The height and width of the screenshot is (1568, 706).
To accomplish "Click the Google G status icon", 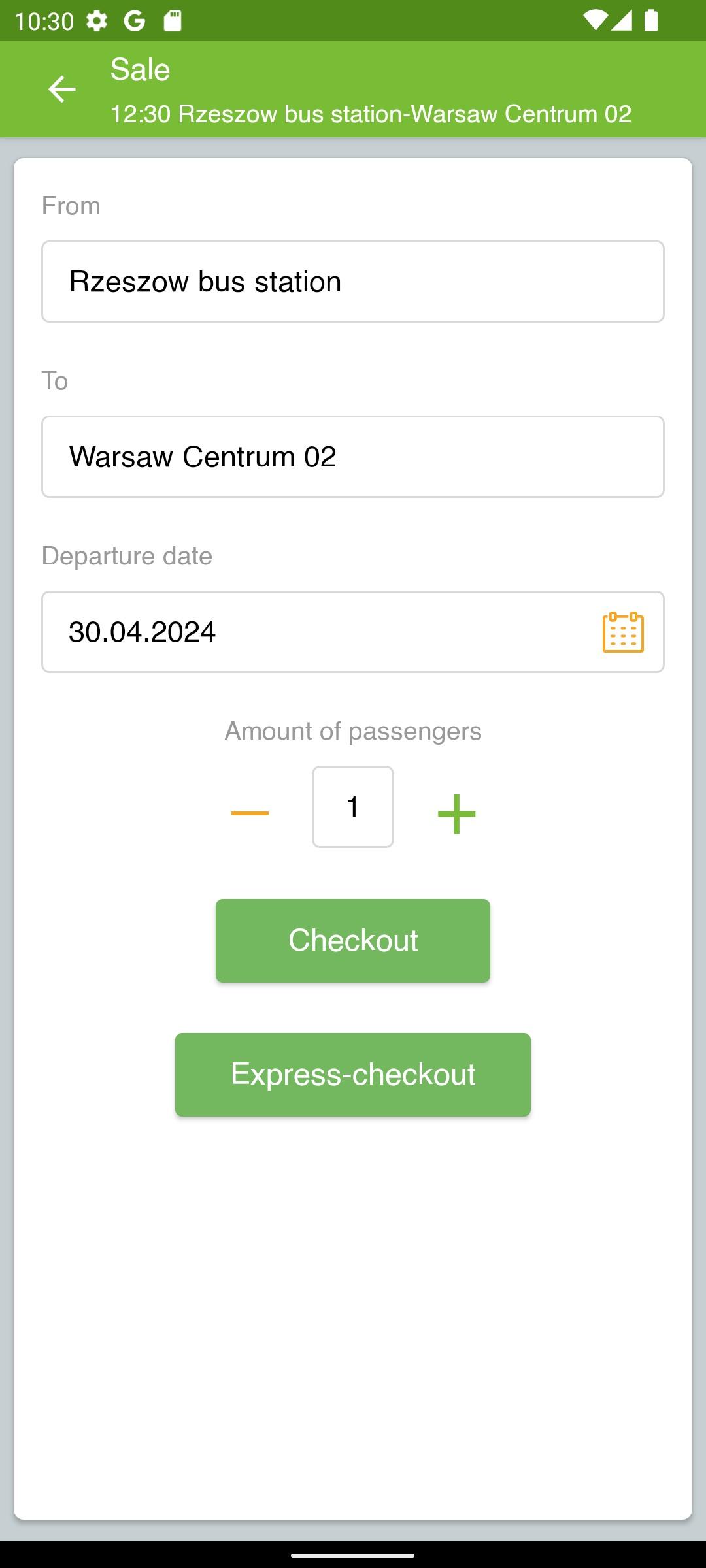I will click(x=134, y=21).
